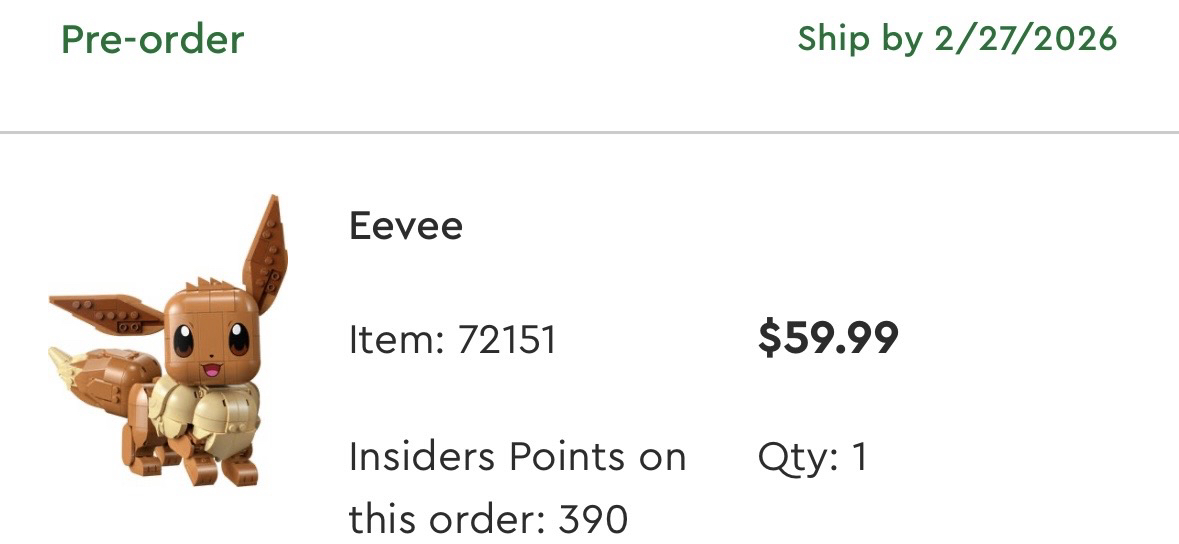Click the Qty: 1 quantity text
The height and width of the screenshot is (544, 1179).
(813, 457)
